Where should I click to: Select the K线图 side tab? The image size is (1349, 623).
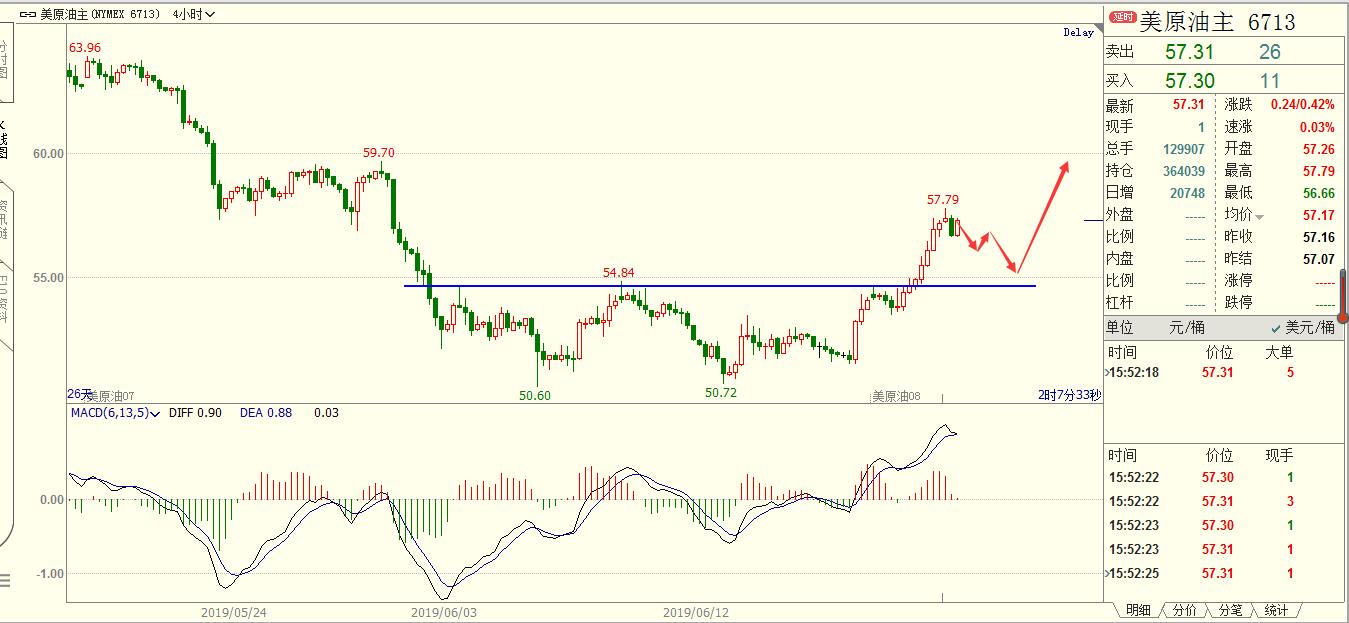coord(4,140)
